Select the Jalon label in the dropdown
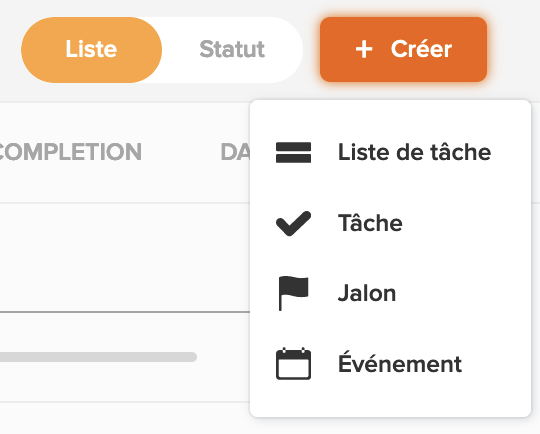The width and height of the screenshot is (540, 434). coord(367,293)
